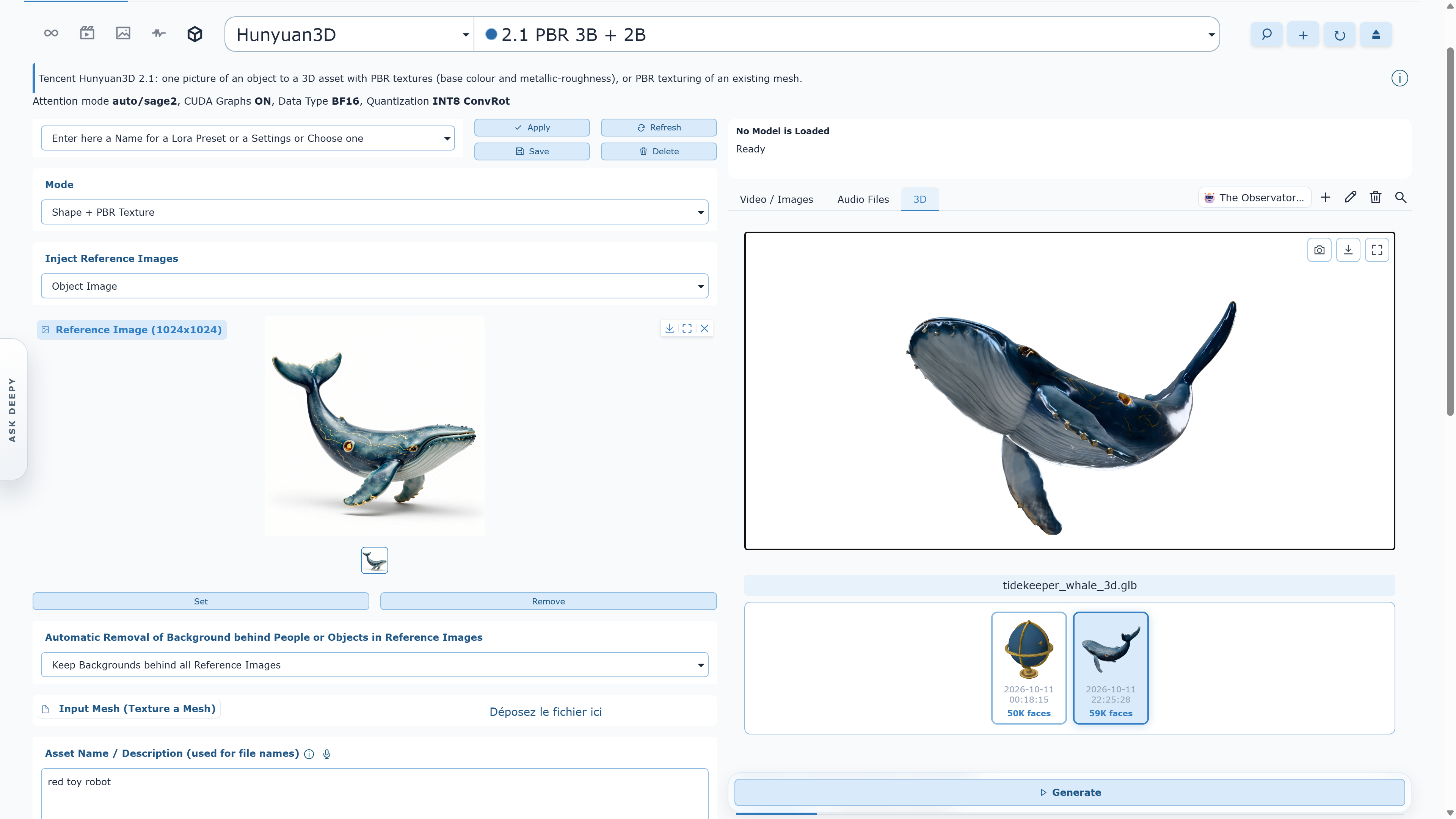Click the Remove button below reference image

coord(548,601)
